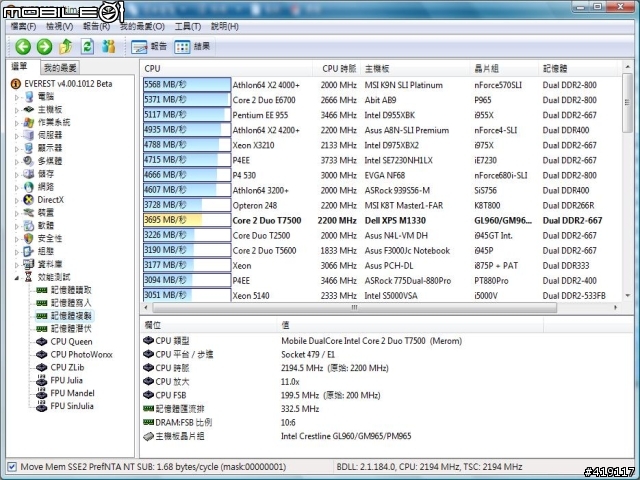Viewport: 640px width, 480px height.
Task: Click the users toolbar icon
Action: [109, 47]
